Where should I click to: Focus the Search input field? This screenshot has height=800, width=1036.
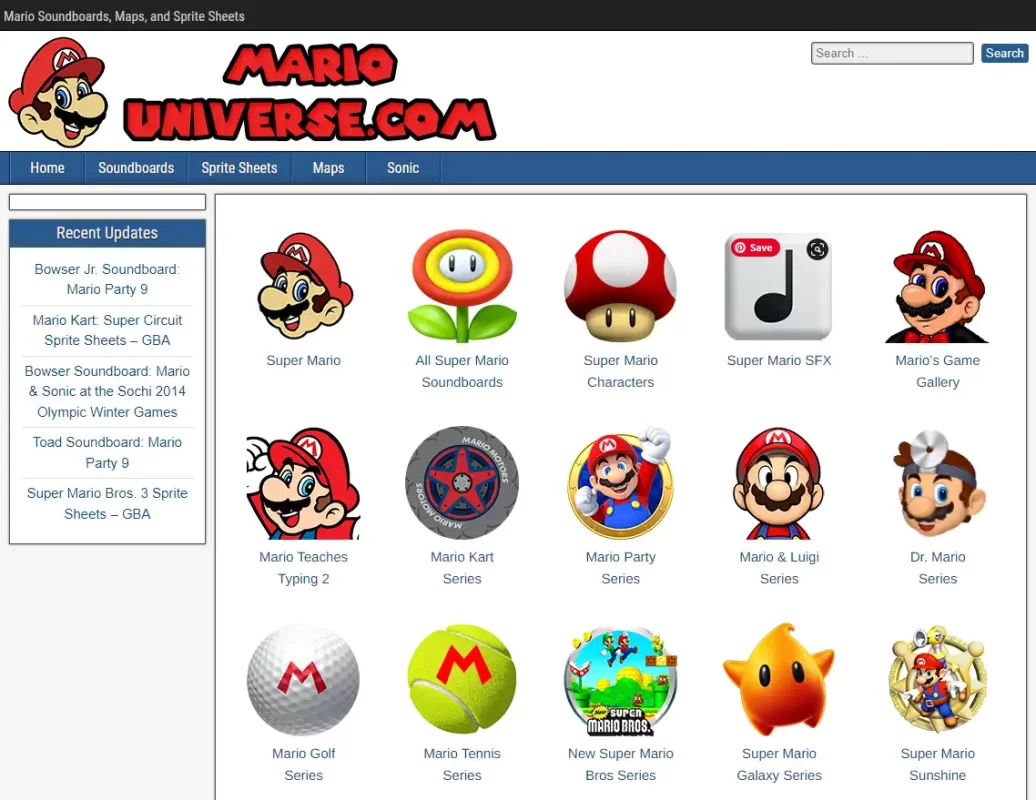tap(892, 53)
